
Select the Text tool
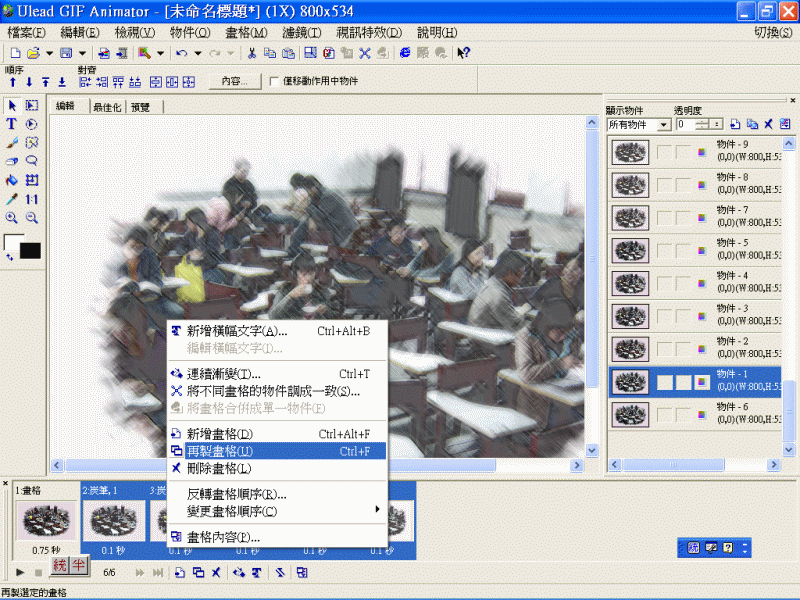click(10, 123)
